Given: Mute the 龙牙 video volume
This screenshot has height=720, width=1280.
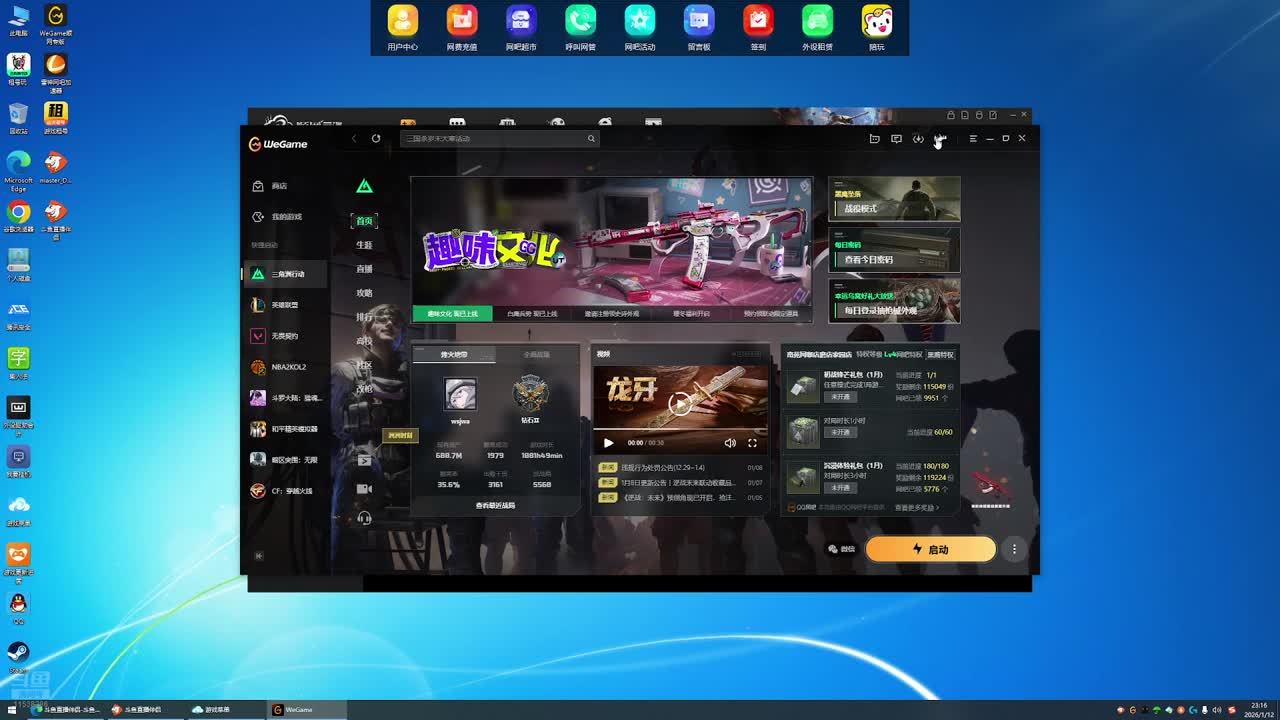Looking at the screenshot, I should click(730, 443).
